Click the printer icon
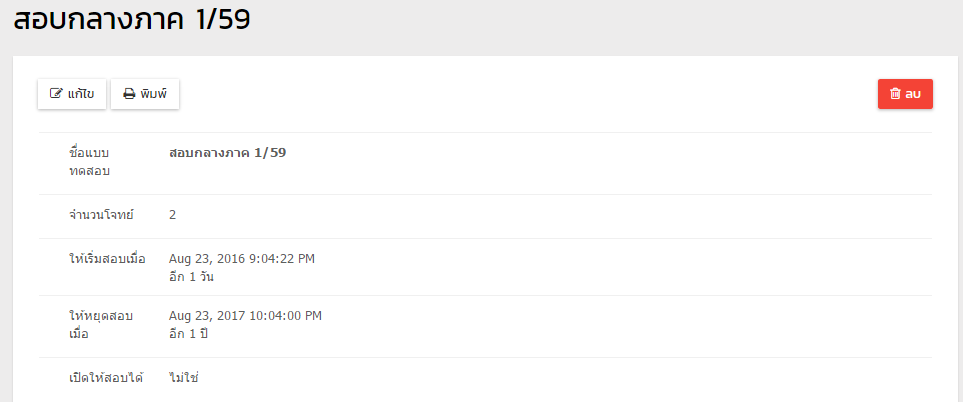This screenshot has height=402, width=963. (x=129, y=94)
